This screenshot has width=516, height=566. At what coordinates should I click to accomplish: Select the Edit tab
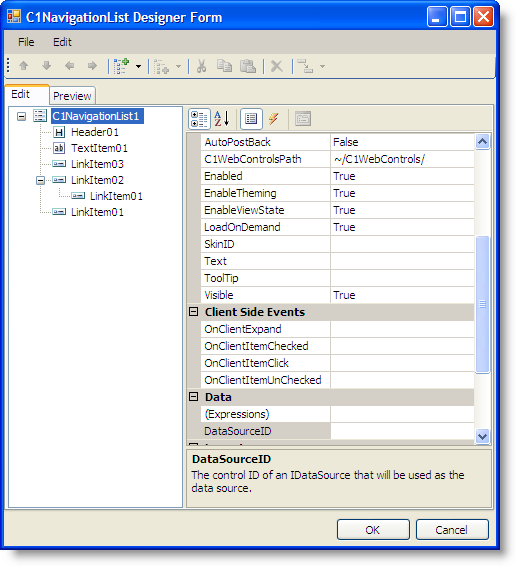[x=26, y=95]
